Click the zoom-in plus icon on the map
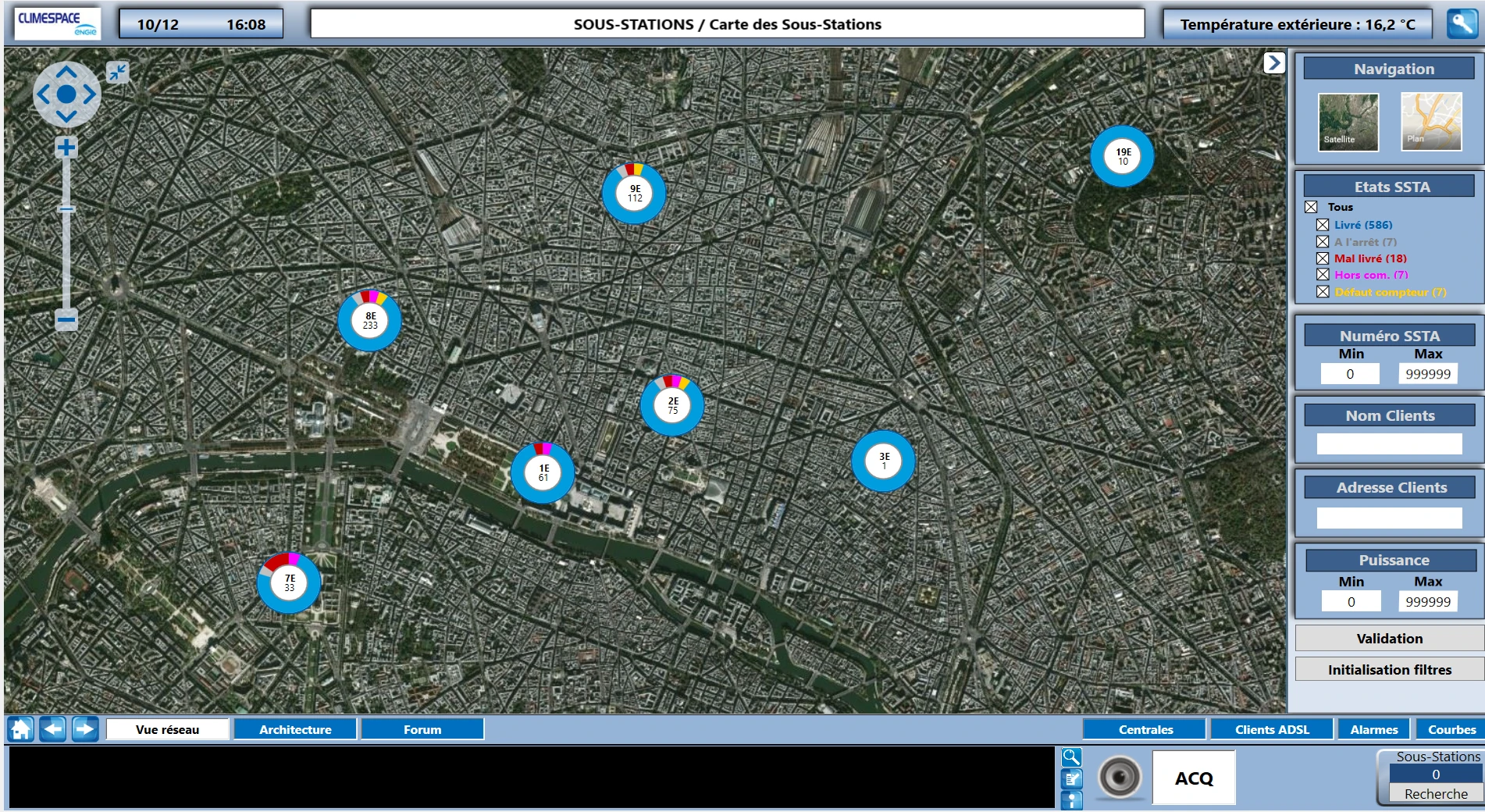This screenshot has width=1485, height=812. (x=66, y=146)
